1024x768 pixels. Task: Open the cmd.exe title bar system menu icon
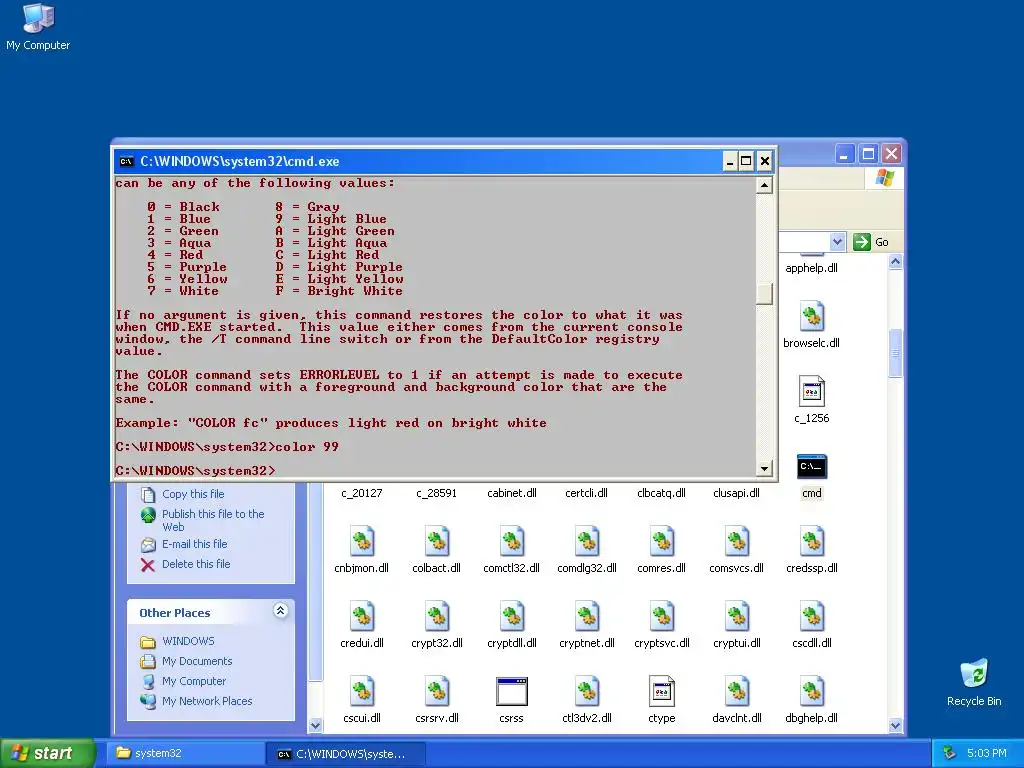pos(127,161)
